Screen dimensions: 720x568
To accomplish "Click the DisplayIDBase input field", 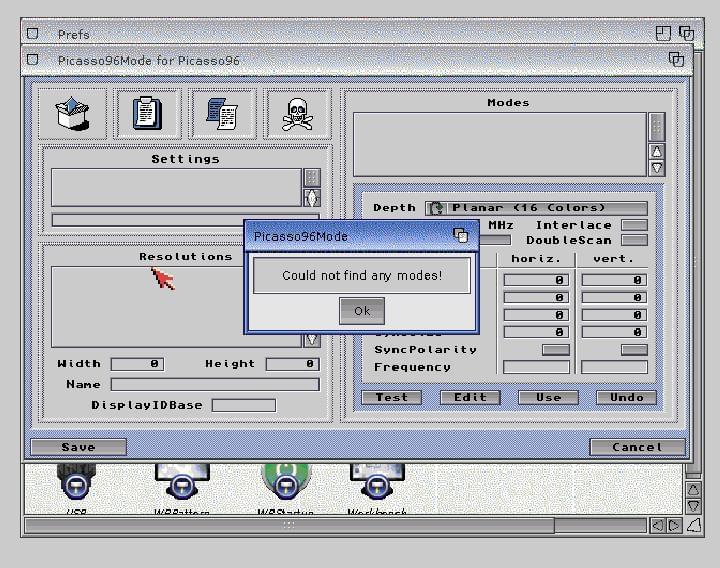I will pyautogui.click(x=244, y=405).
